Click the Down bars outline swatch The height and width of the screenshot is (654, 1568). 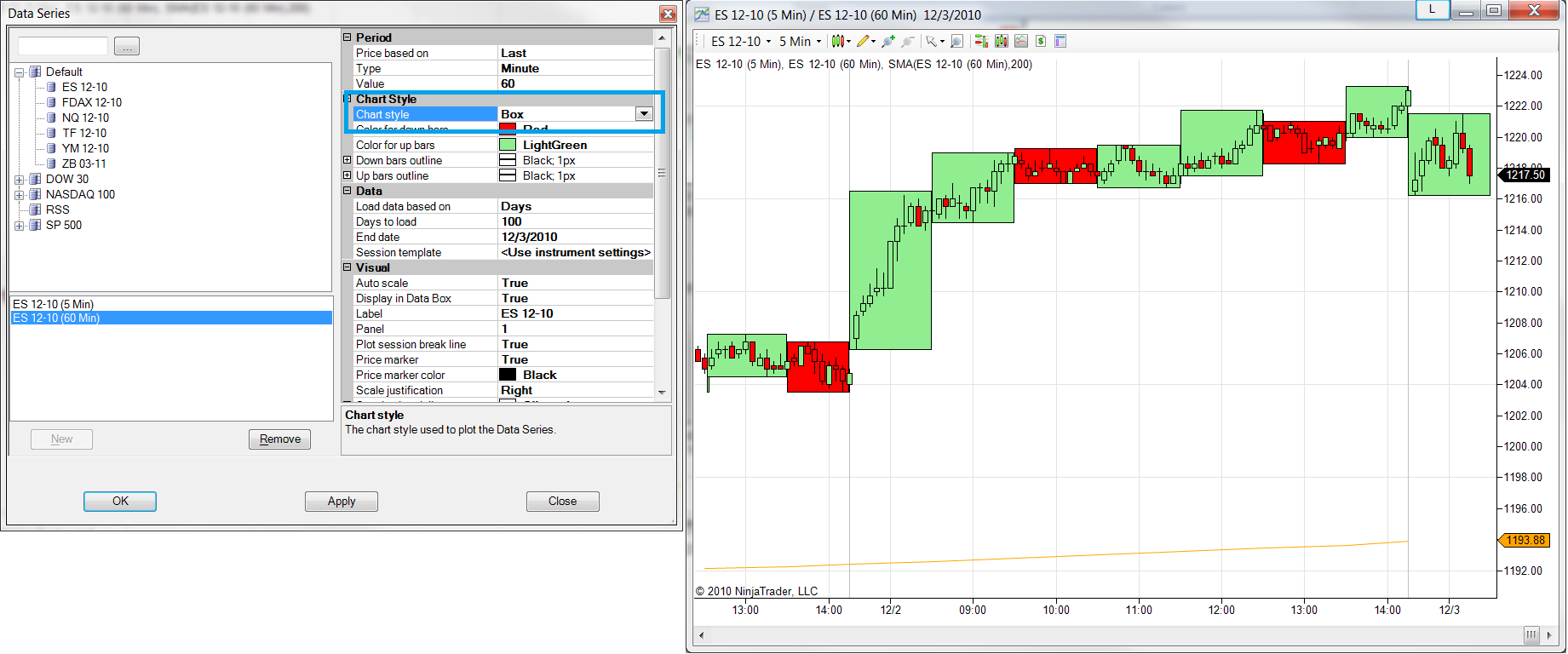click(508, 160)
